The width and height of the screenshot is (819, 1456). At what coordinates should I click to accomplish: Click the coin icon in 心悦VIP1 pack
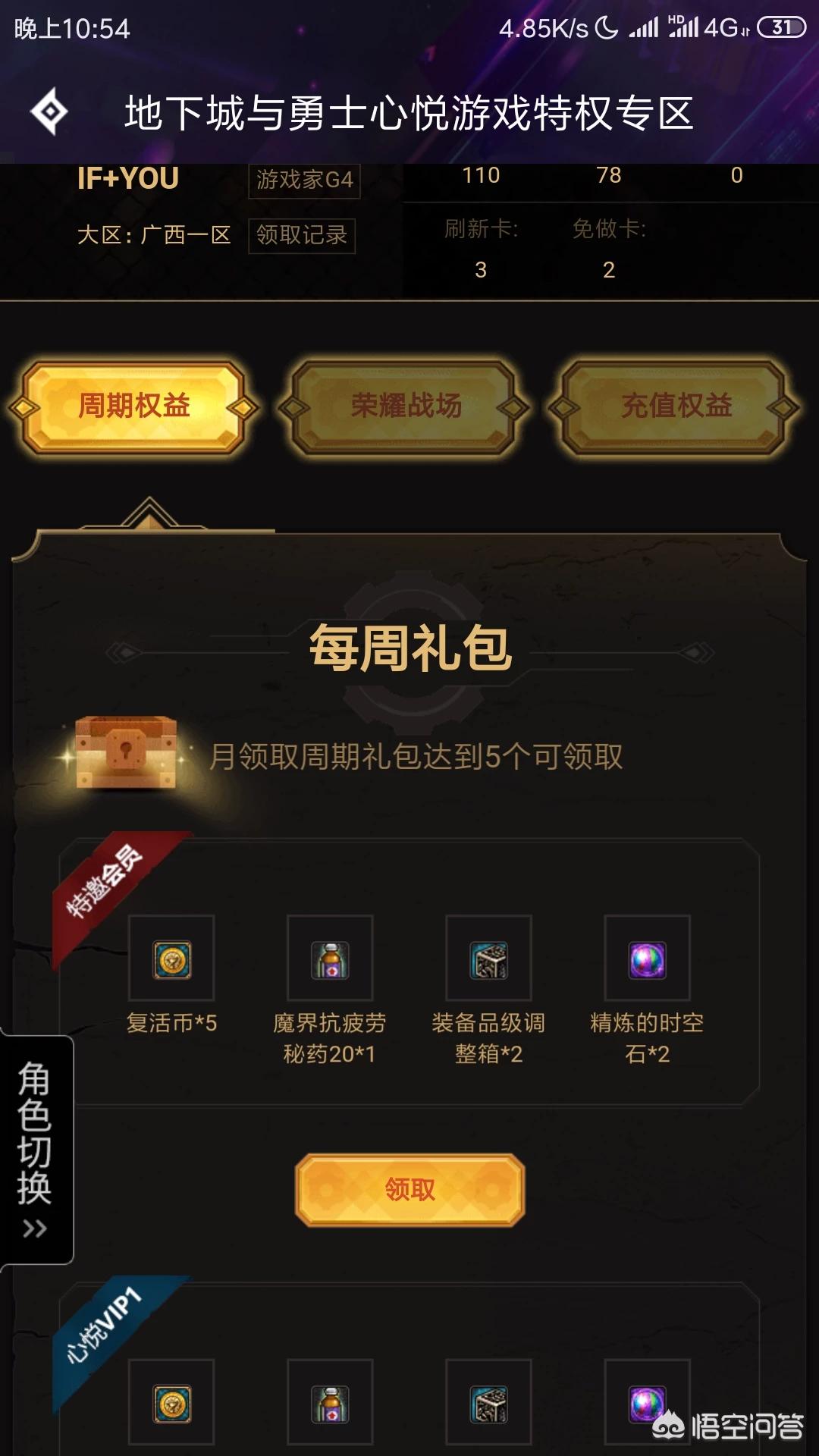(172, 1403)
